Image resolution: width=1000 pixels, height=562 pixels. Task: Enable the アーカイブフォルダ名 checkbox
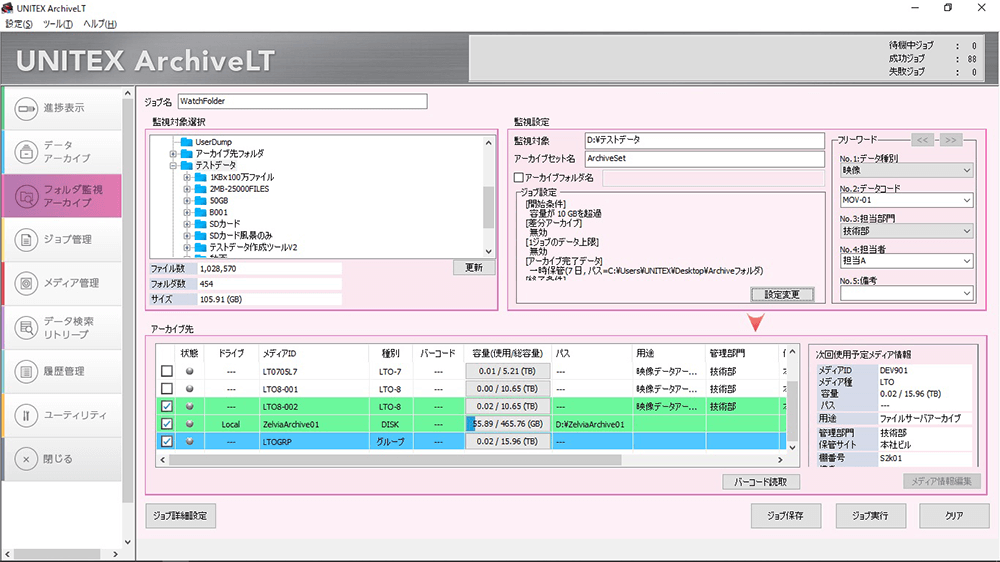coord(518,178)
